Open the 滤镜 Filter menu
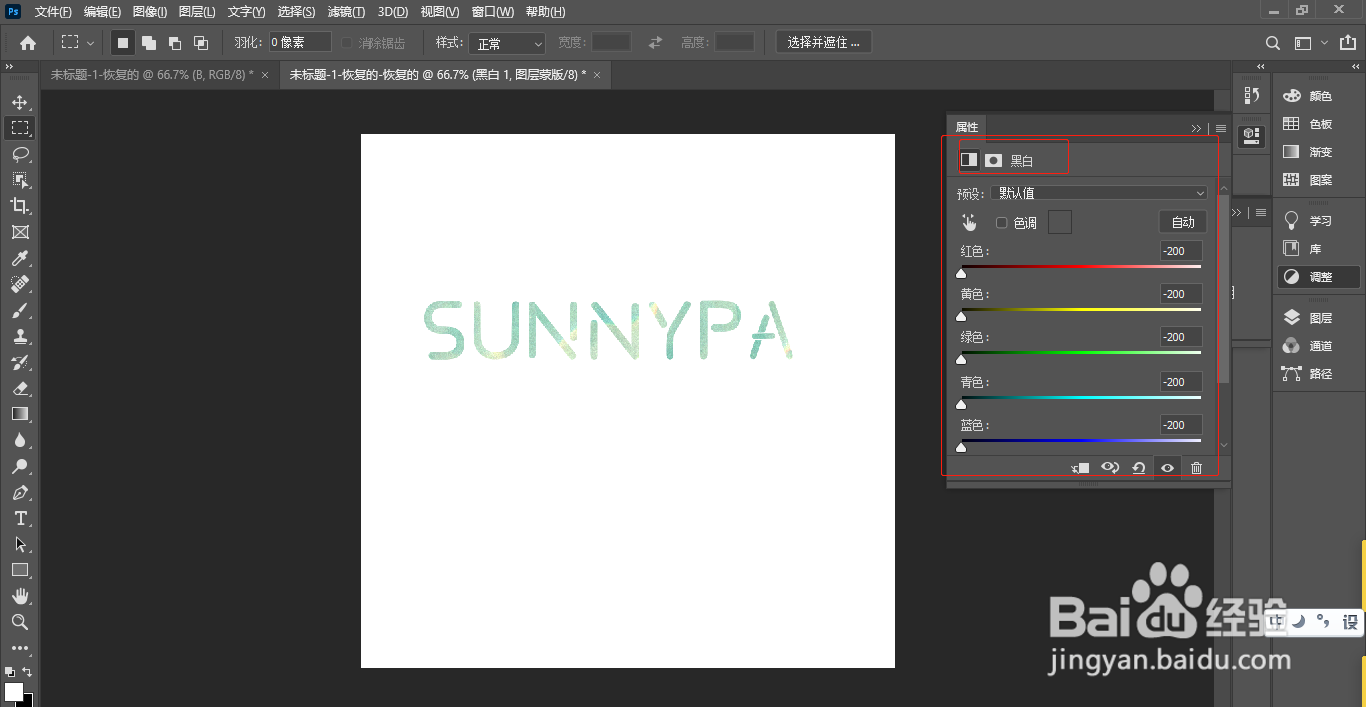The image size is (1366, 707). click(x=347, y=12)
